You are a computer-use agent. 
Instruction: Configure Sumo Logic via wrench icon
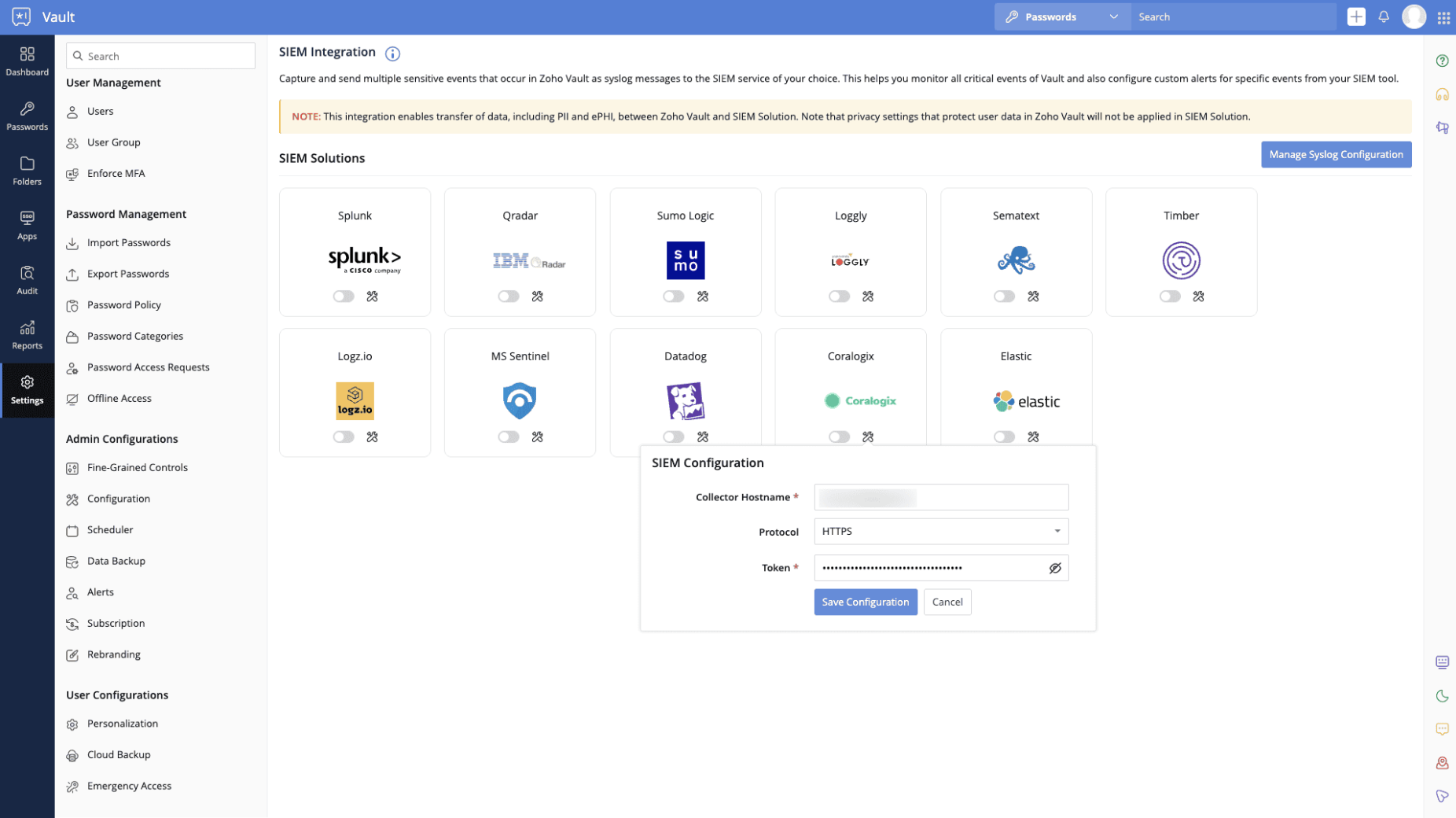point(703,297)
